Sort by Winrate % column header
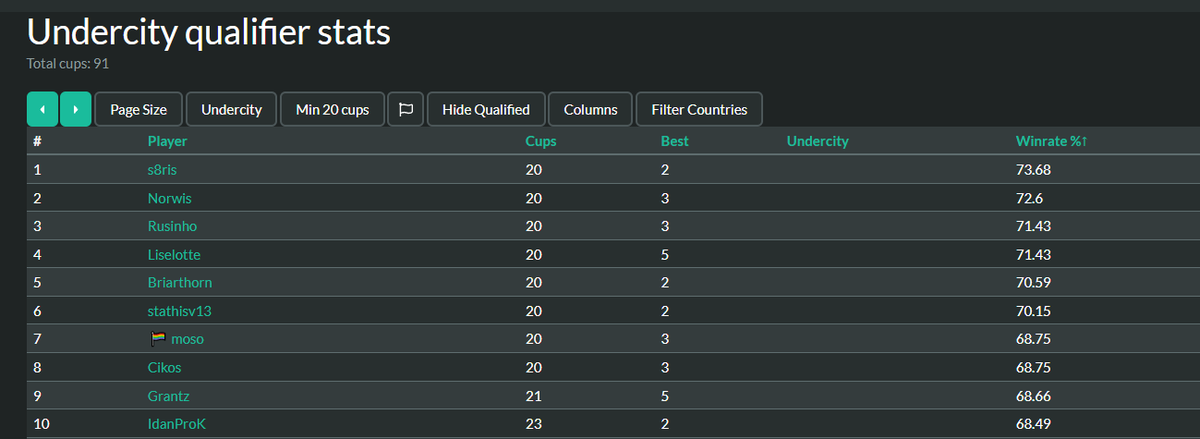Screen dimensions: 1200x439 (1051, 141)
